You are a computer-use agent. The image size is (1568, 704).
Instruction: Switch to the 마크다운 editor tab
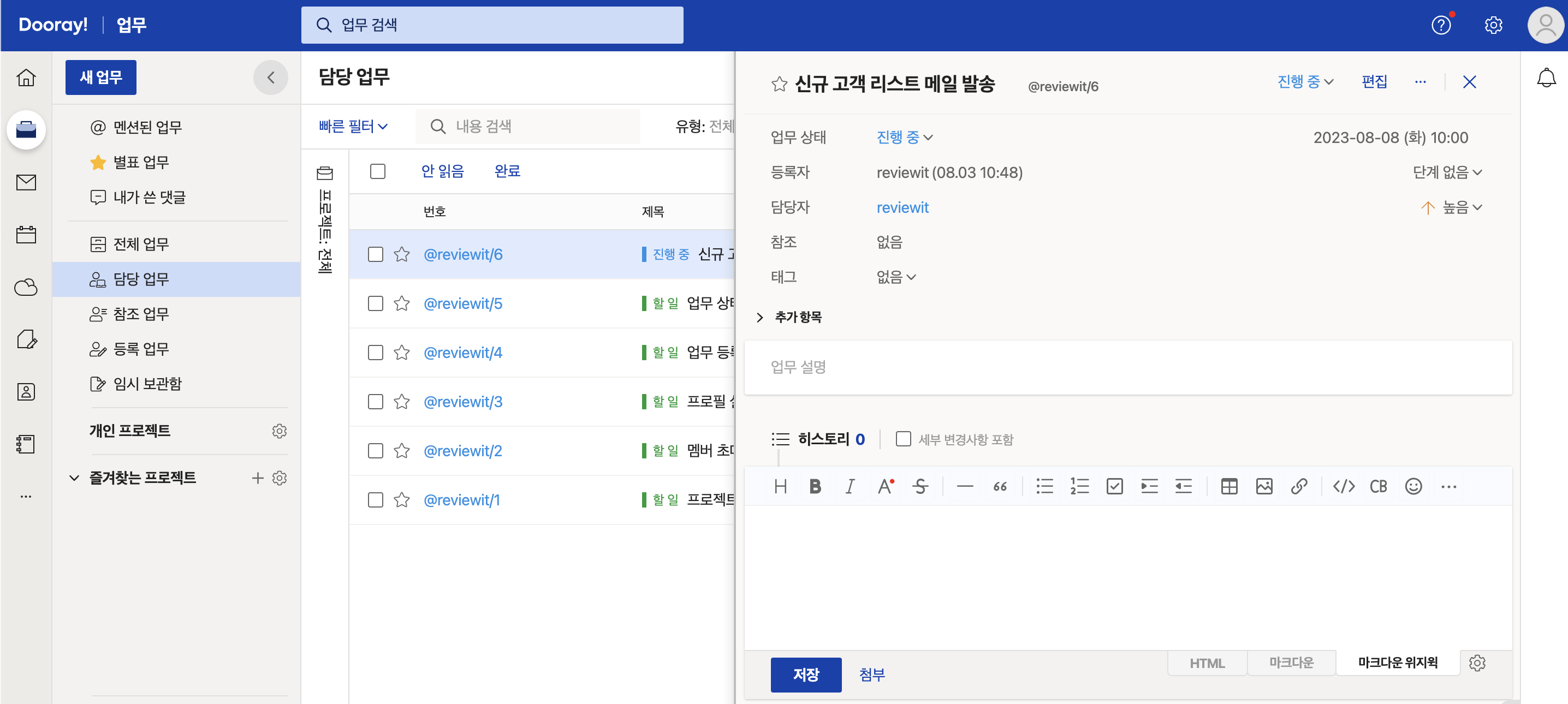click(x=1291, y=662)
